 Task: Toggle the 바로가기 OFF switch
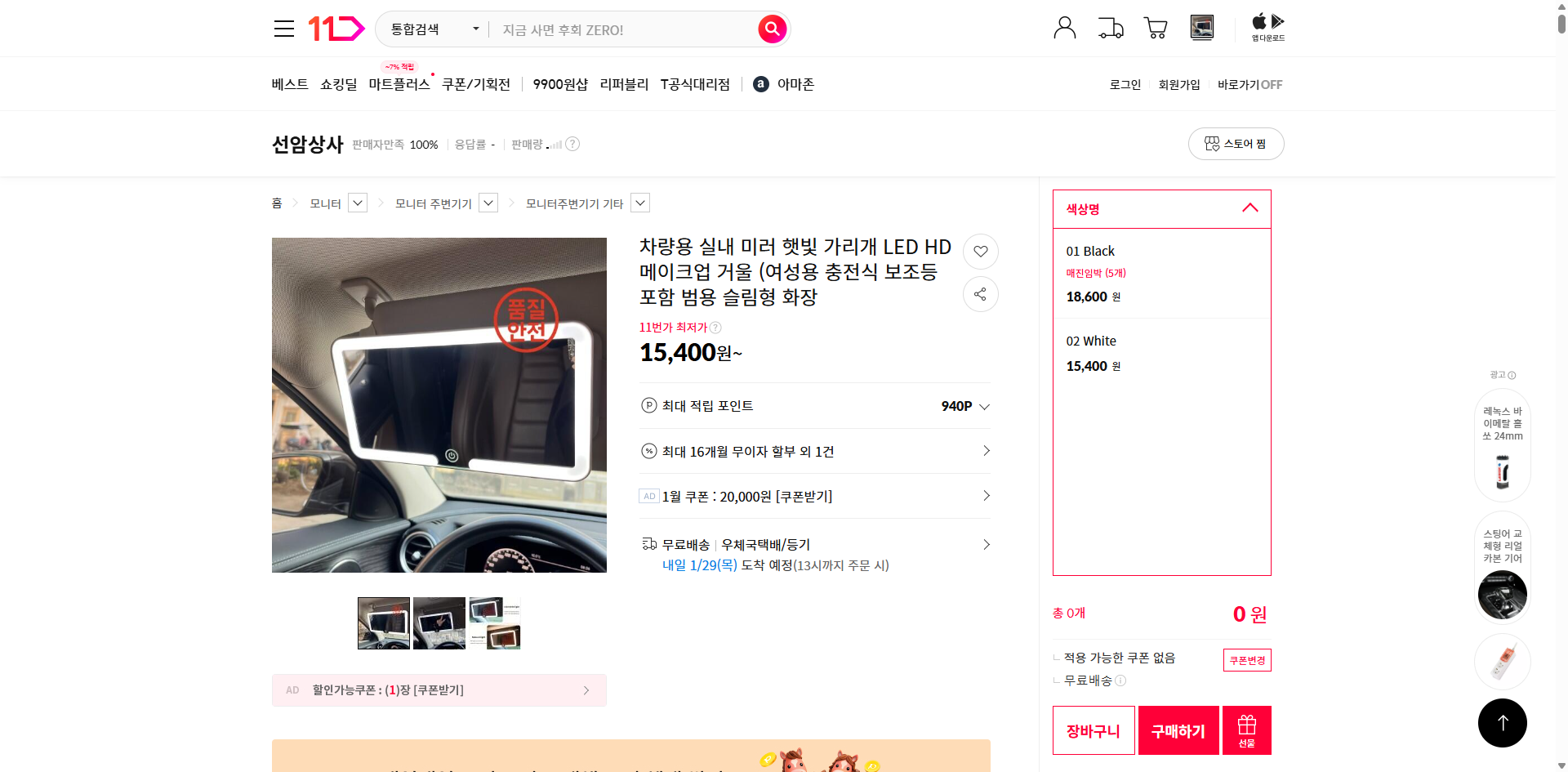click(1249, 84)
